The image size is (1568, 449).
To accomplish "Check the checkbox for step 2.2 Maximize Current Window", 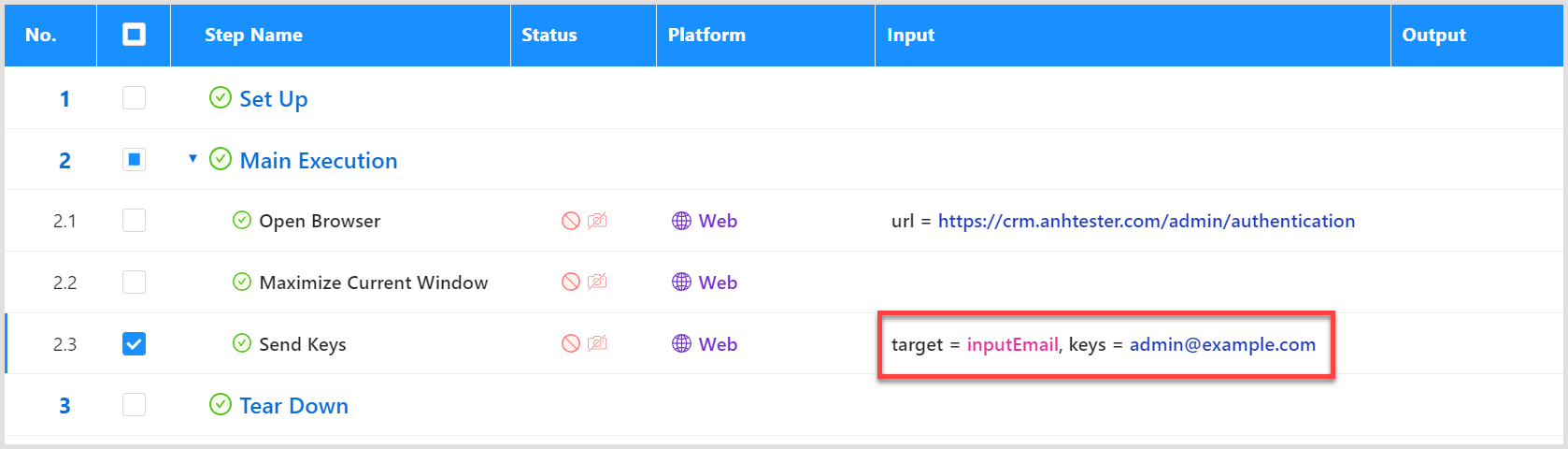I will [x=135, y=282].
